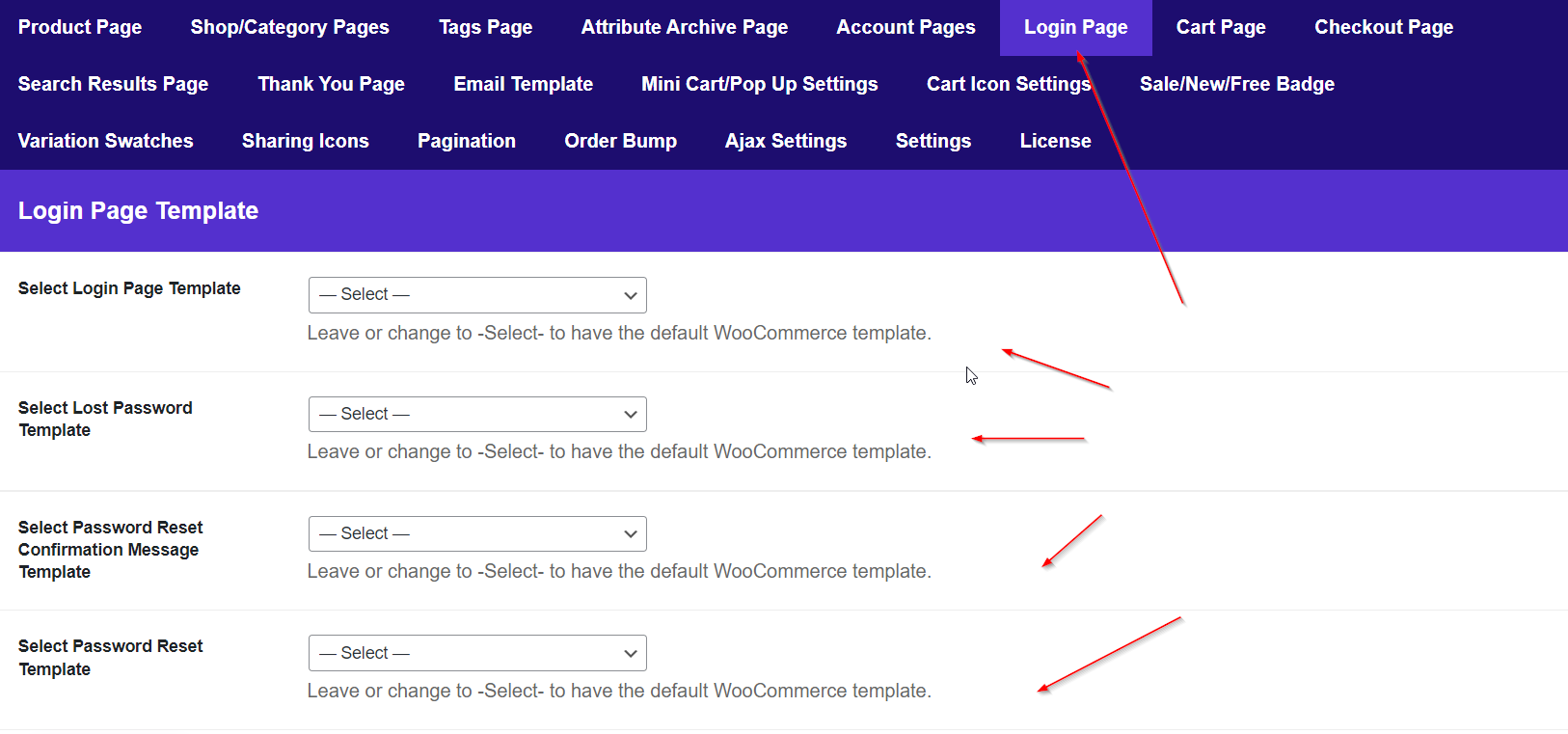Go to the Tags Page tab

(485, 28)
